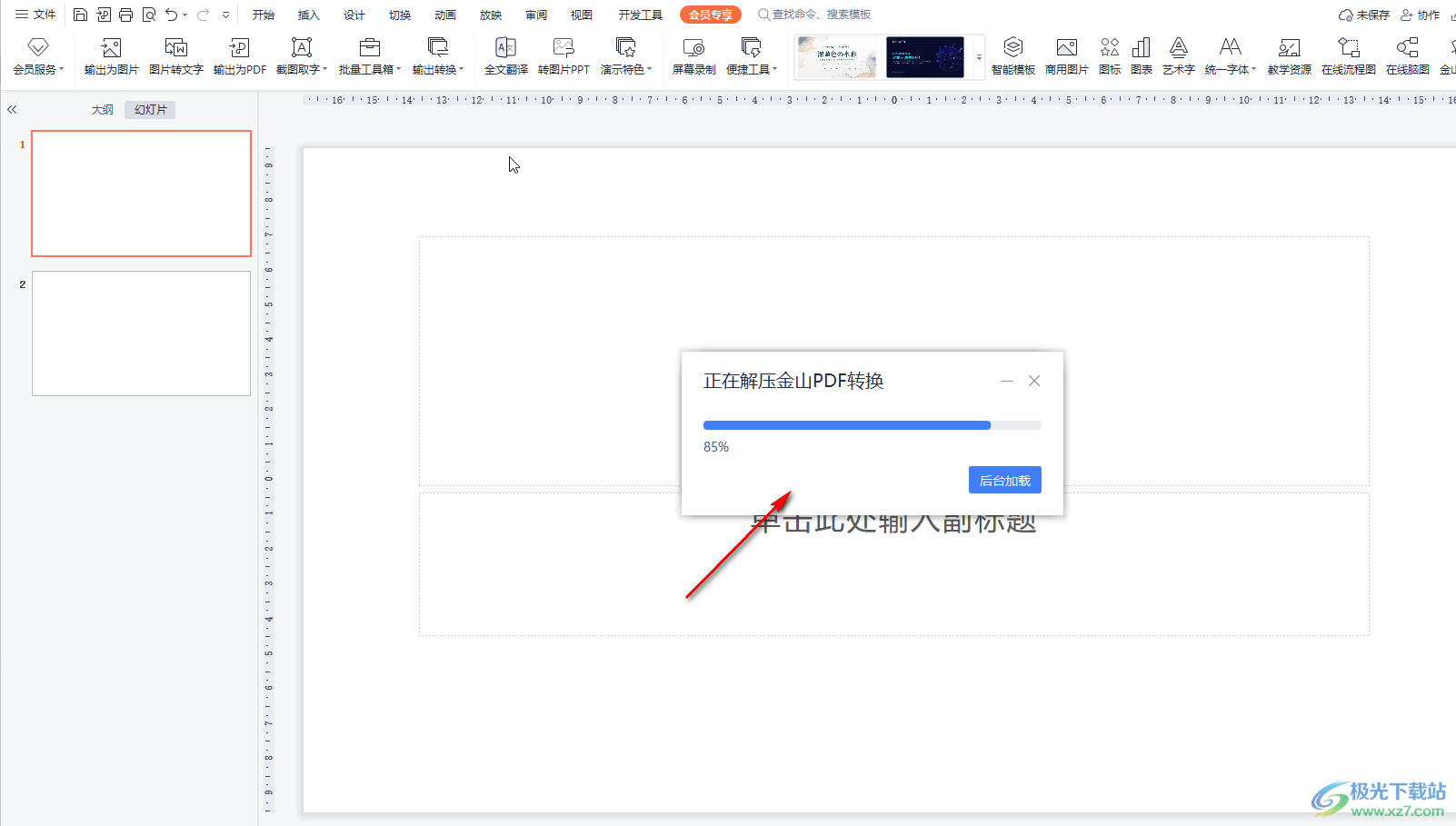Click 智能模板 icon
The image size is (1456, 826).
[x=1013, y=56]
